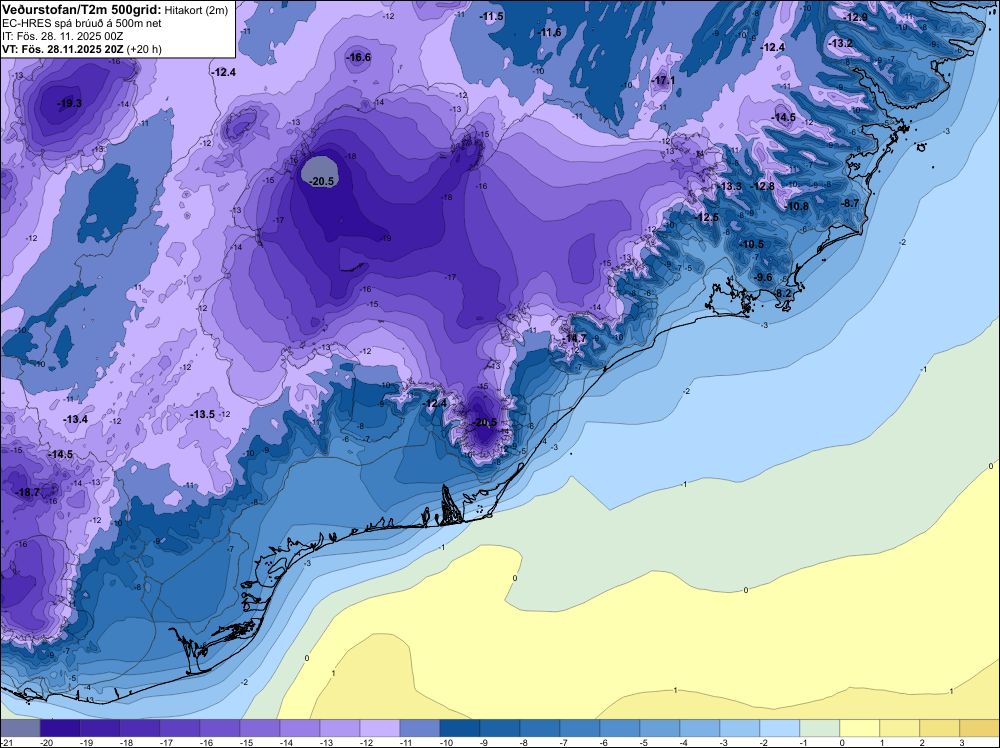Click the -10.5 temperature label
1000x748 pixels.
click(x=751, y=244)
